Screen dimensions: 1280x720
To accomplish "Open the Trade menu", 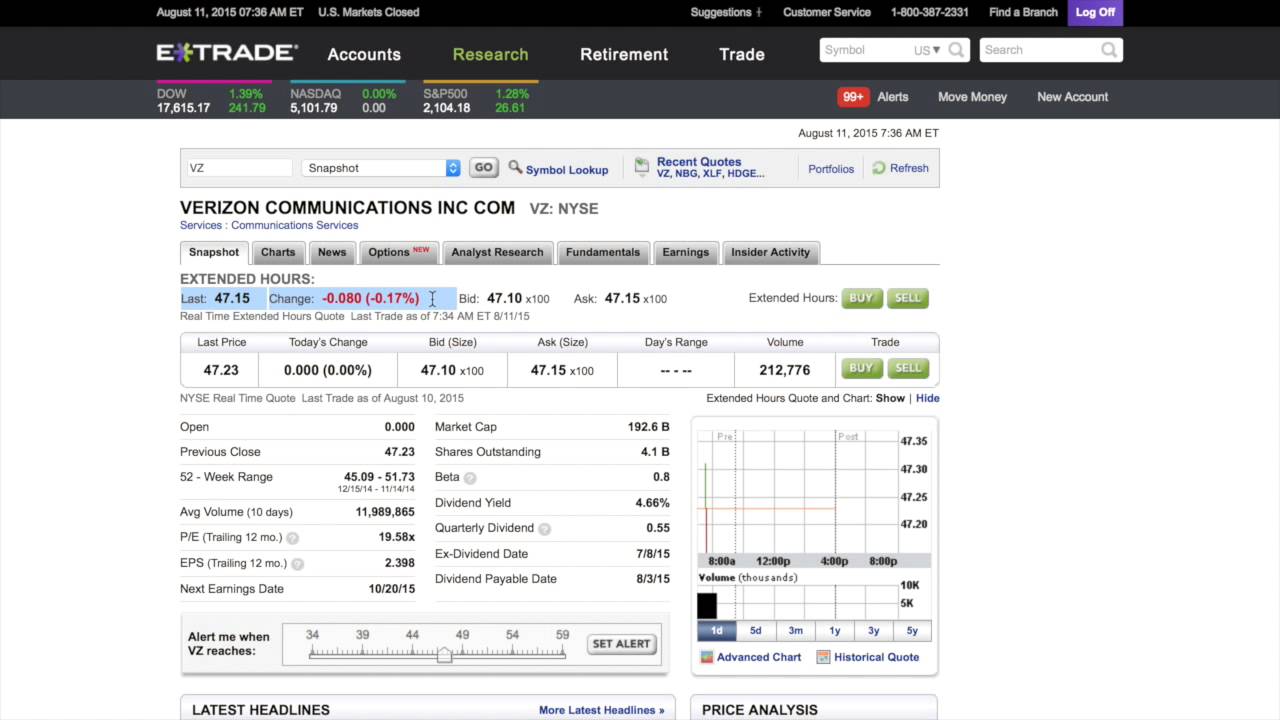I will point(742,54).
